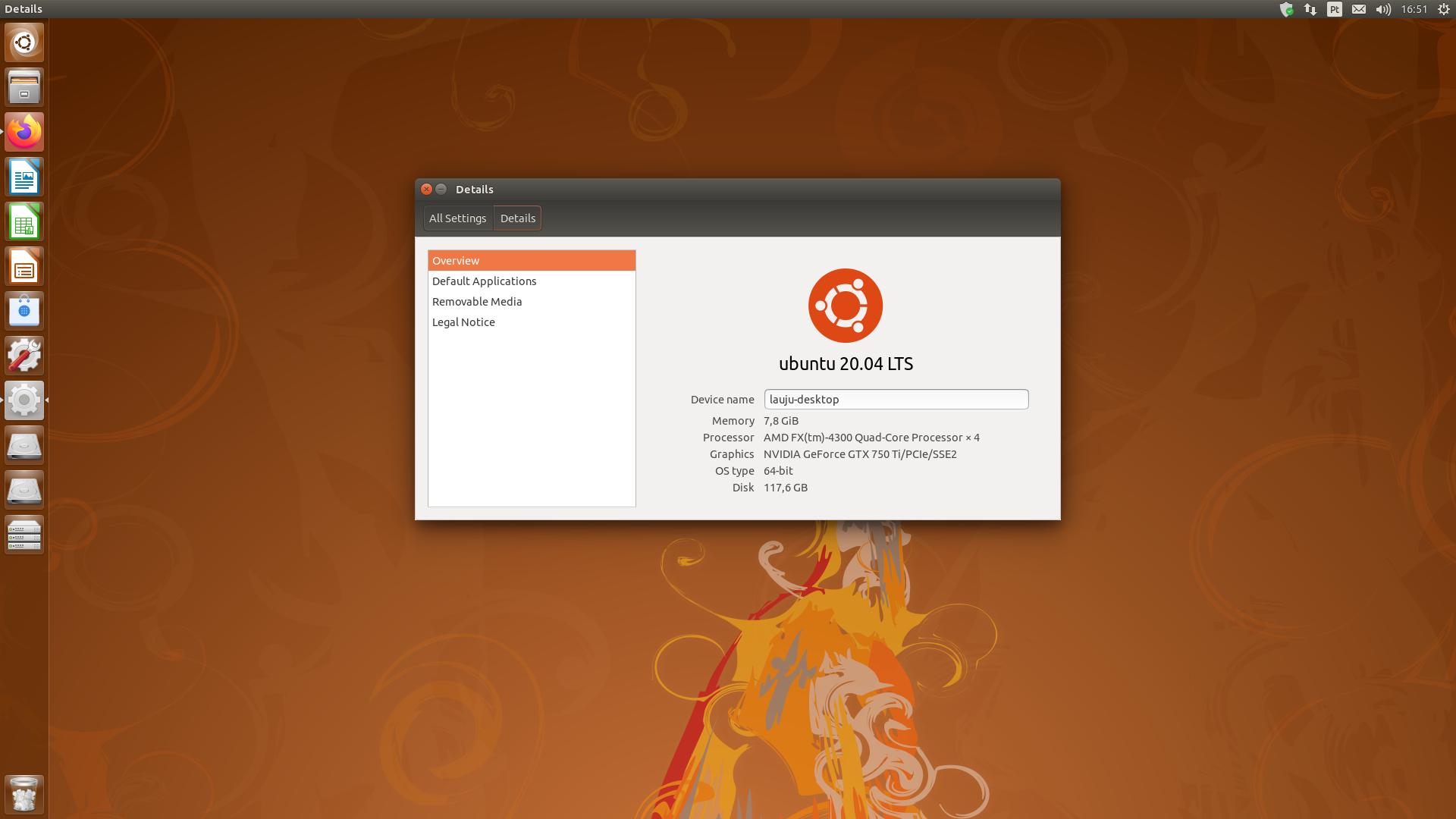Image resolution: width=1456 pixels, height=819 pixels.
Task: Open the network connections indicator
Action: pos(1310,9)
